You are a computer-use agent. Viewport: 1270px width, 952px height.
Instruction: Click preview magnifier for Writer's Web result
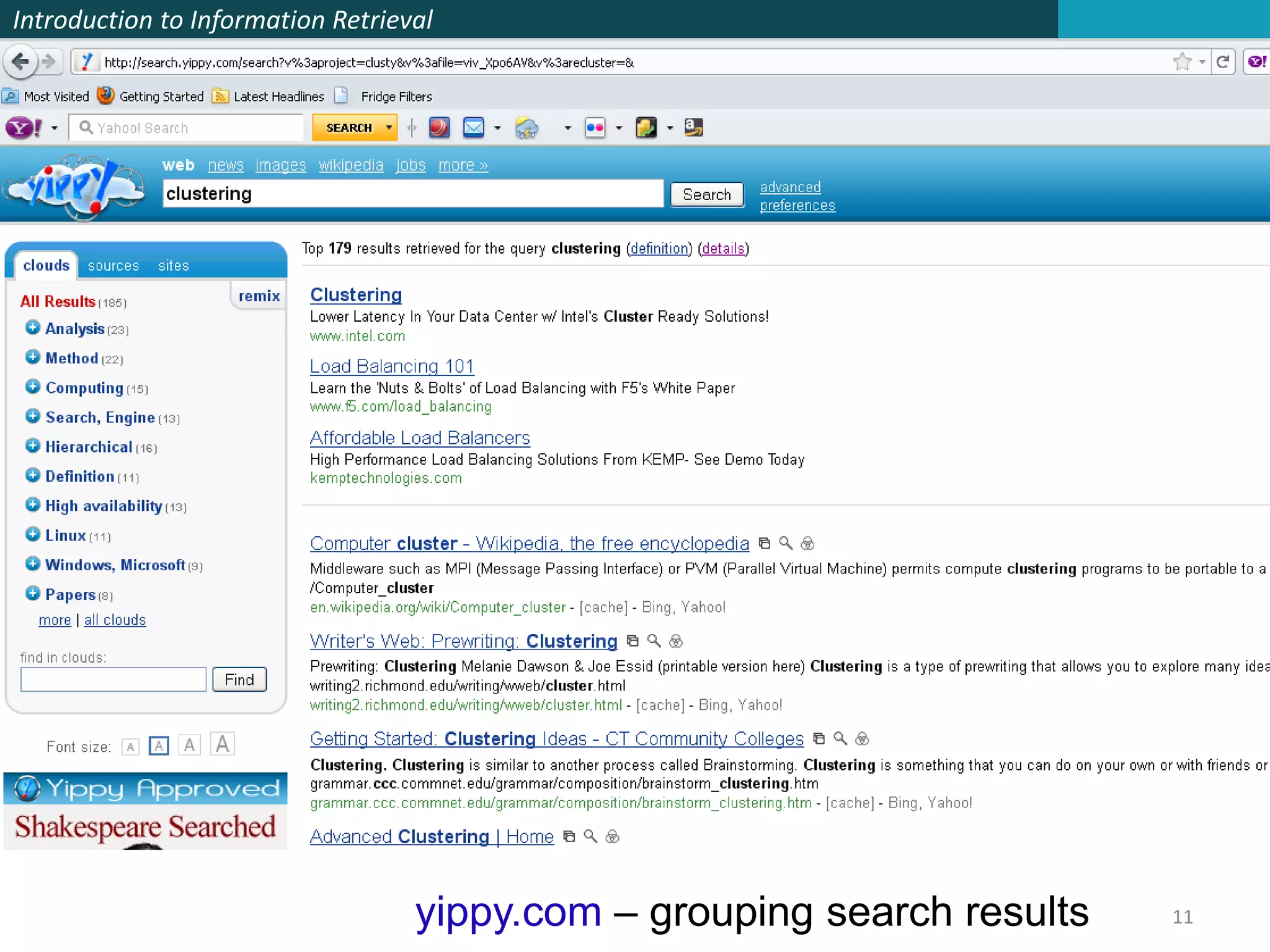(x=654, y=641)
